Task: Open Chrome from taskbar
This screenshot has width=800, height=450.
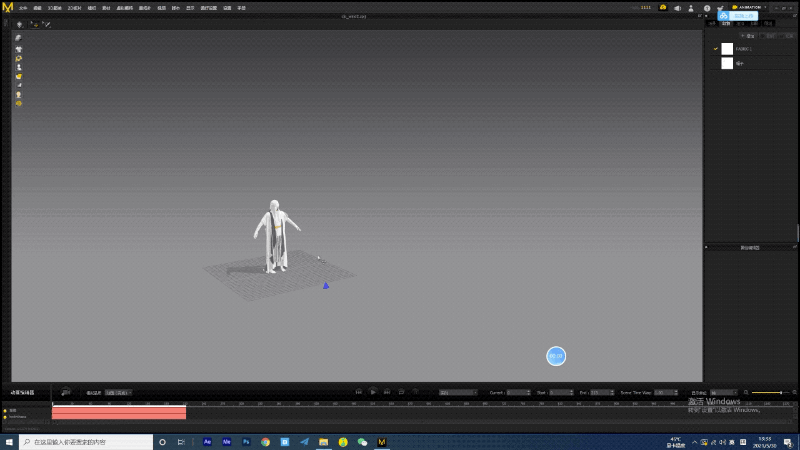Action: click(265, 442)
